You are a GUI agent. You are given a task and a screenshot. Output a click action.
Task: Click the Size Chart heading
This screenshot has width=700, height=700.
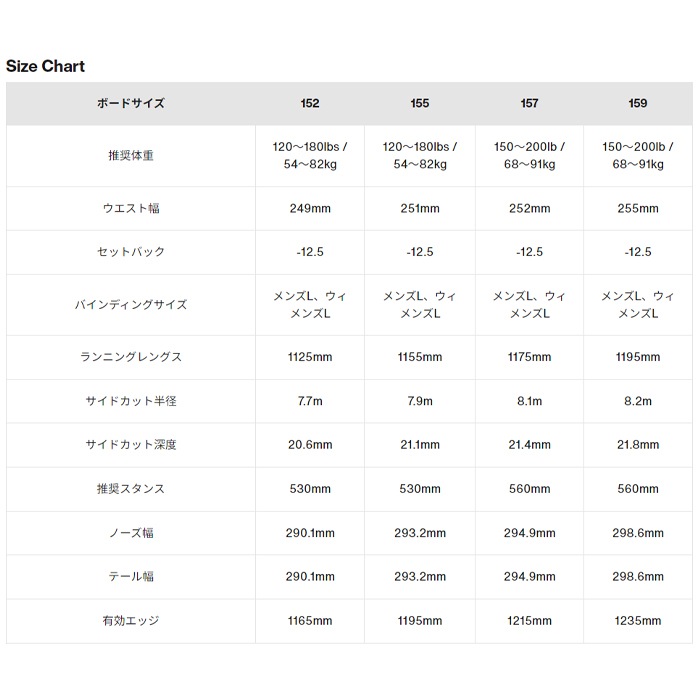[x=46, y=66]
